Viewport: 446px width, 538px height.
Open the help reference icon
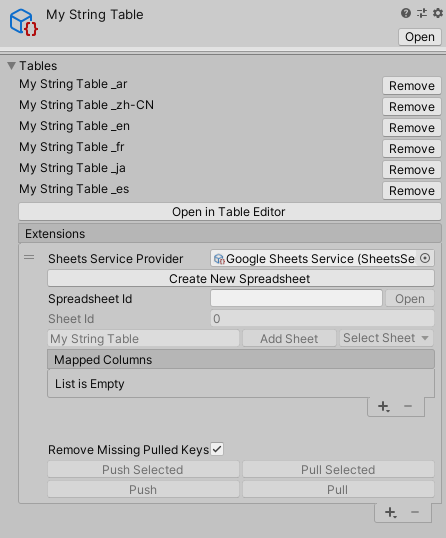406,13
